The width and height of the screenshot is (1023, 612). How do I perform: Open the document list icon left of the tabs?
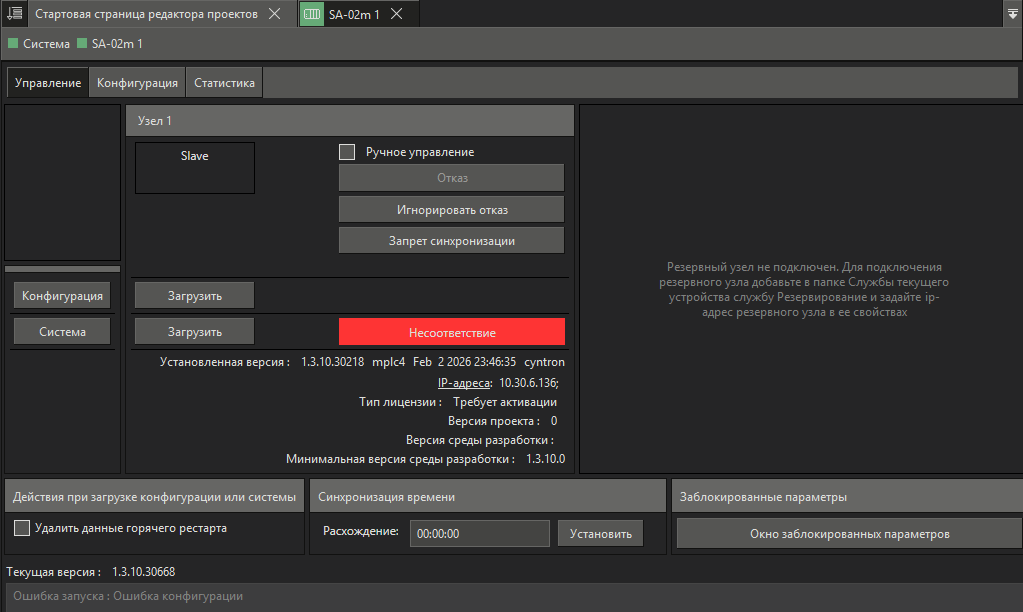tap(14, 13)
